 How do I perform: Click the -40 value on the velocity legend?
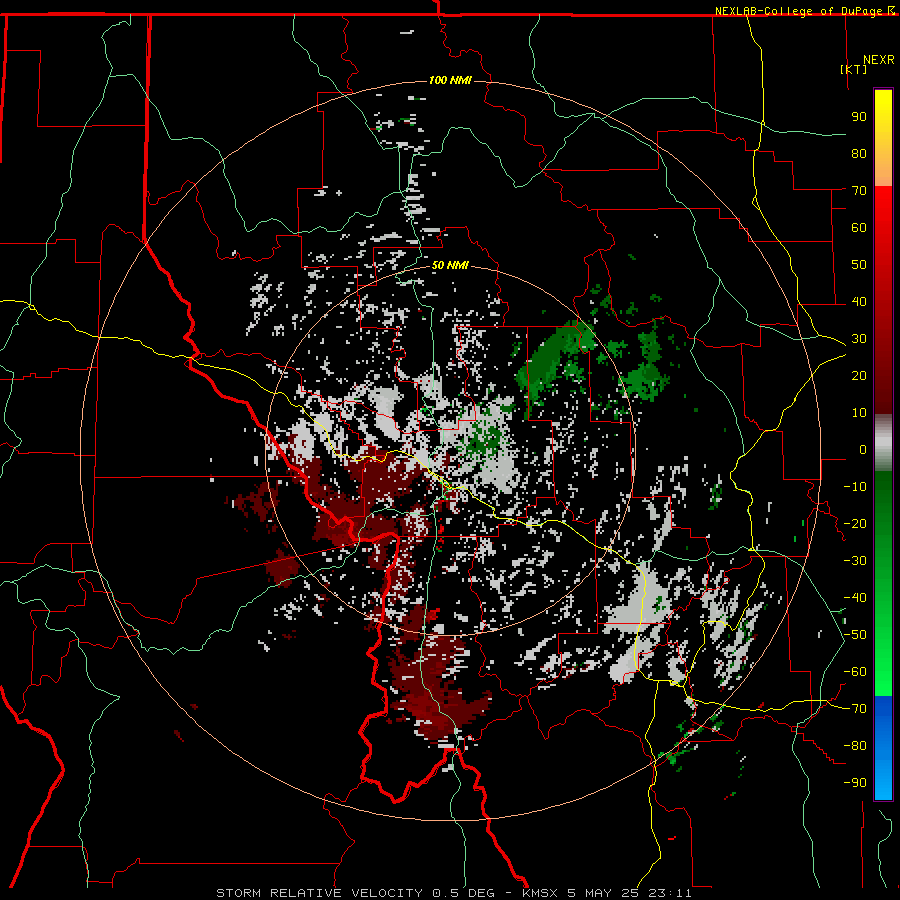855,598
